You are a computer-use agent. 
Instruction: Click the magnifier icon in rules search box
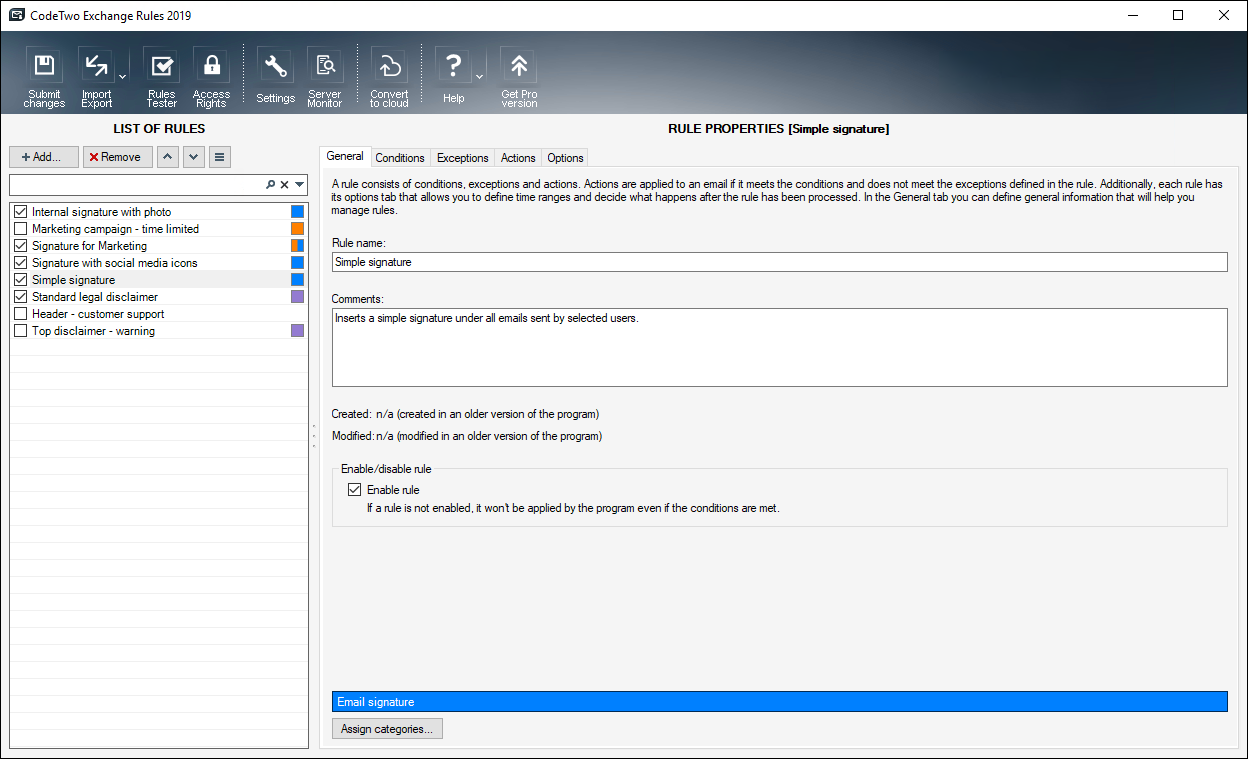270,185
